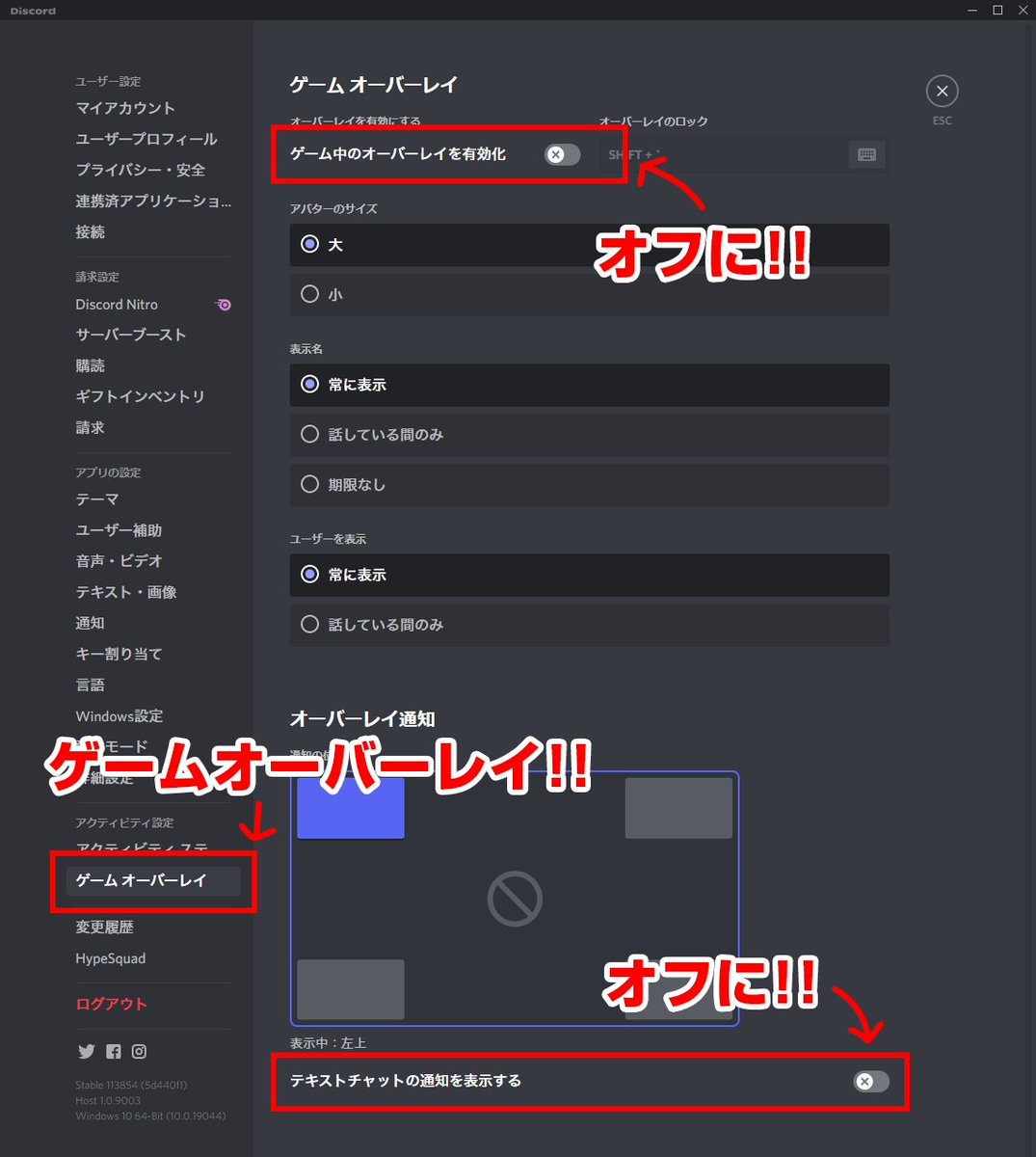Click the Stable 113854 version text
The height and width of the screenshot is (1157, 1036).
(131, 1085)
